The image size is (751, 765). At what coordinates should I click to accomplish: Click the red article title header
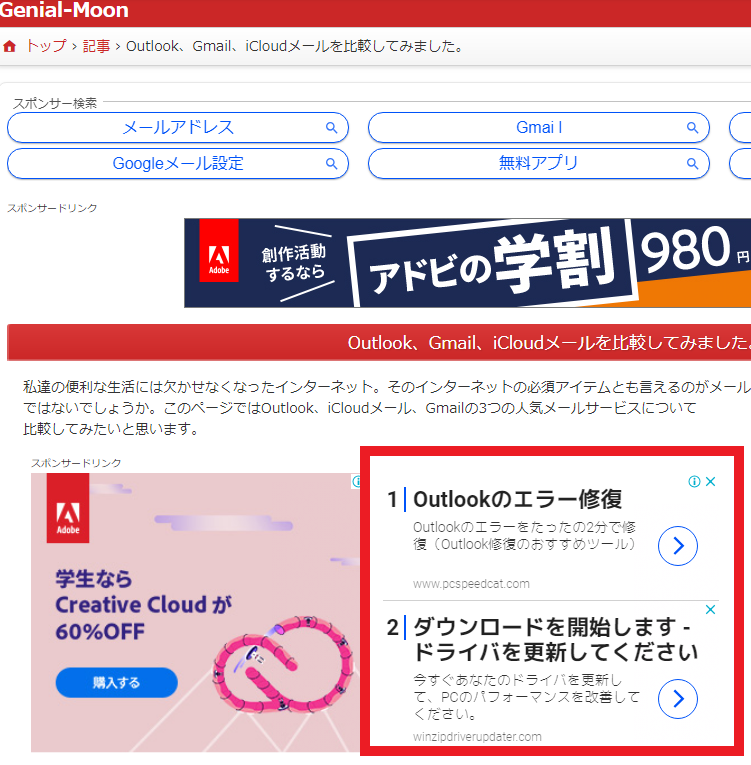pos(379,342)
